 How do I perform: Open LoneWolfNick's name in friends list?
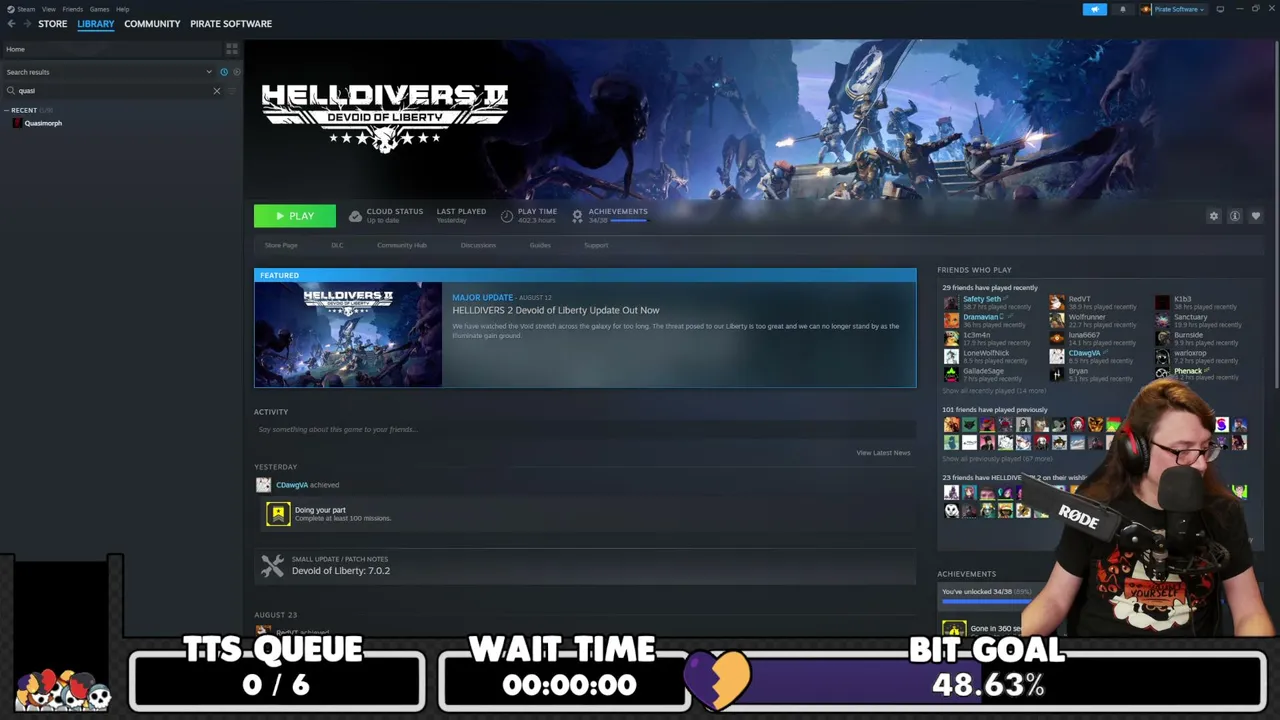[986, 353]
